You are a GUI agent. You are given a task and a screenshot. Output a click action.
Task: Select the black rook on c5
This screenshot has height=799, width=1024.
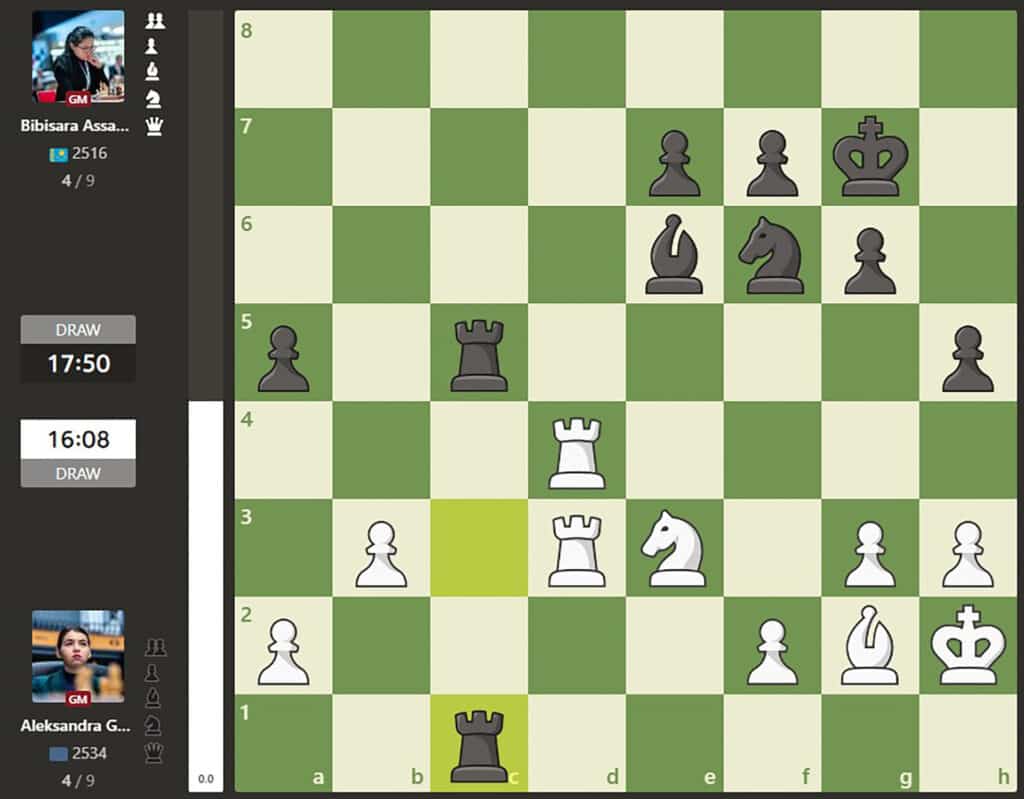(x=479, y=355)
